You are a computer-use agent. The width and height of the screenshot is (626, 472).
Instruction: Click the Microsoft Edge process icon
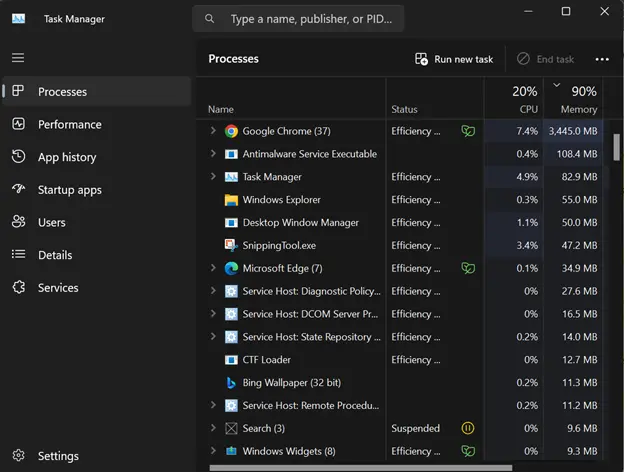(x=231, y=268)
